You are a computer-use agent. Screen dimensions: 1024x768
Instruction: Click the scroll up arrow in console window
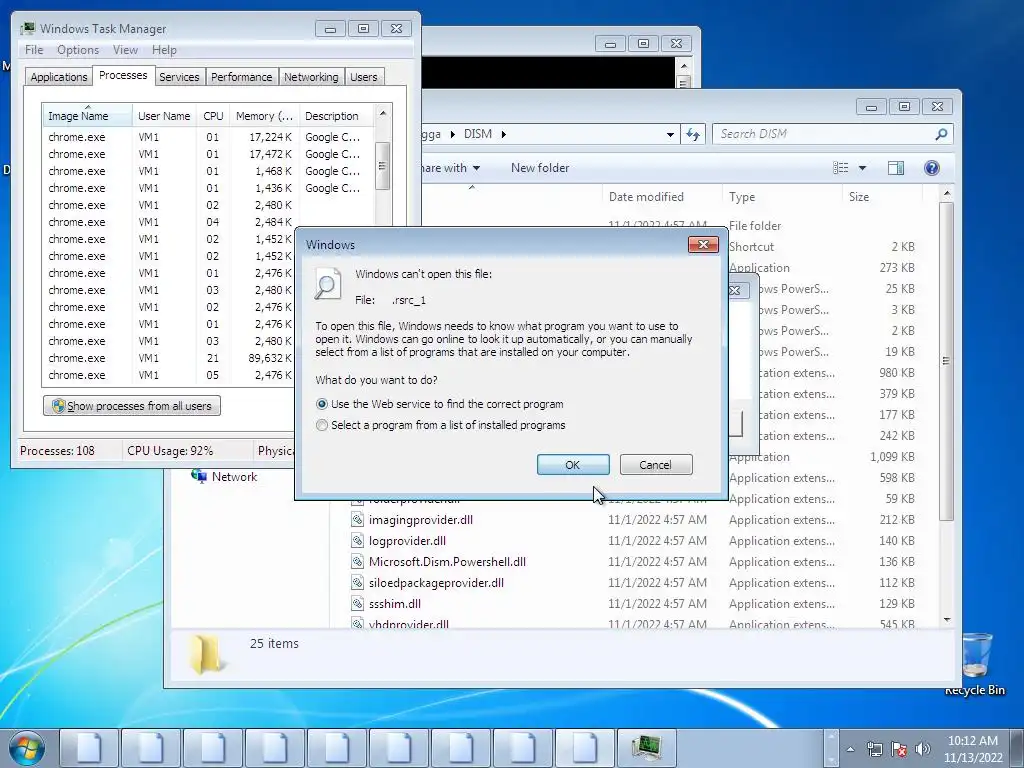pyautogui.click(x=684, y=65)
